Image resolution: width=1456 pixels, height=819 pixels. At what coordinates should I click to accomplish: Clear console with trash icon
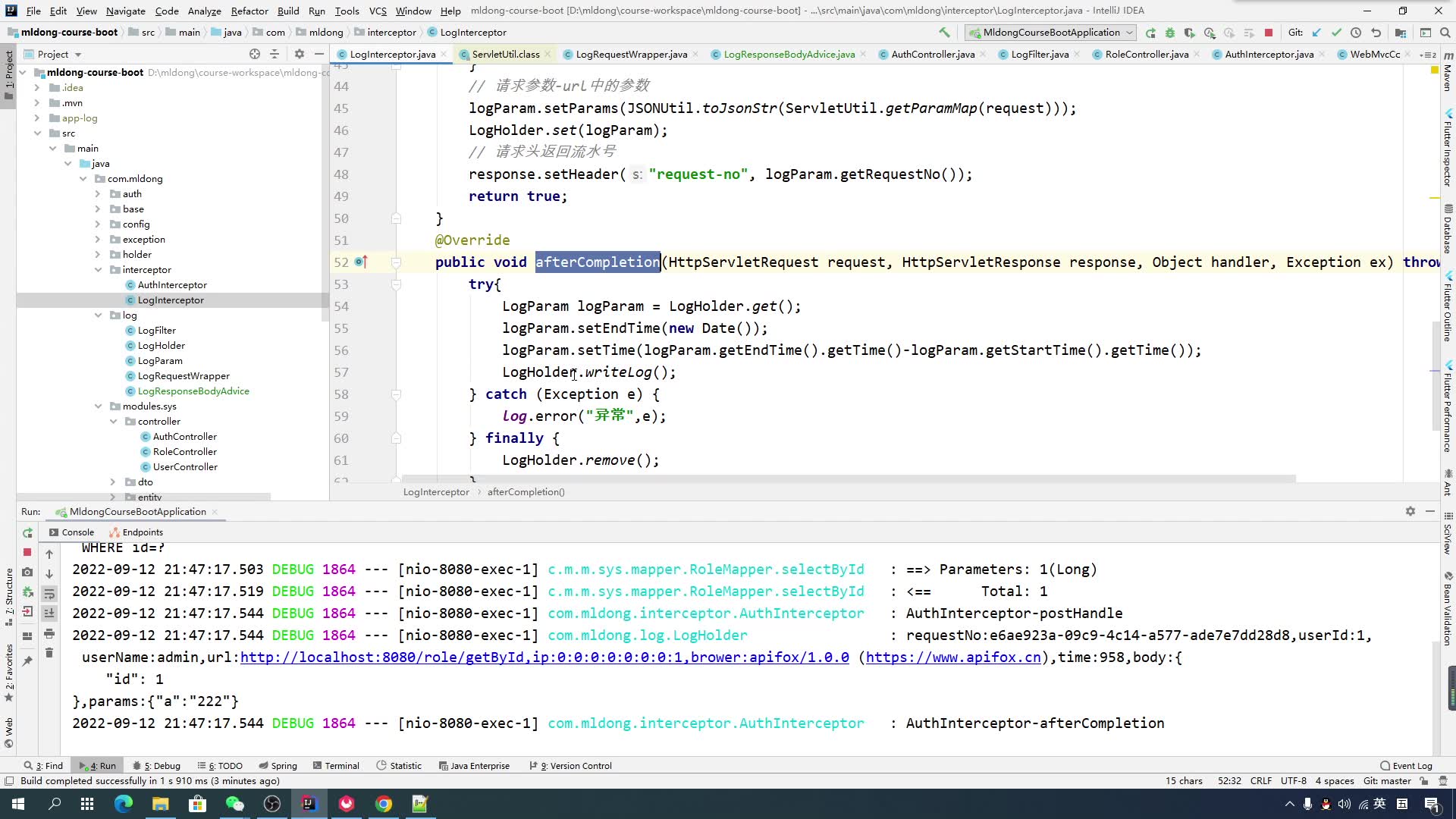(49, 653)
